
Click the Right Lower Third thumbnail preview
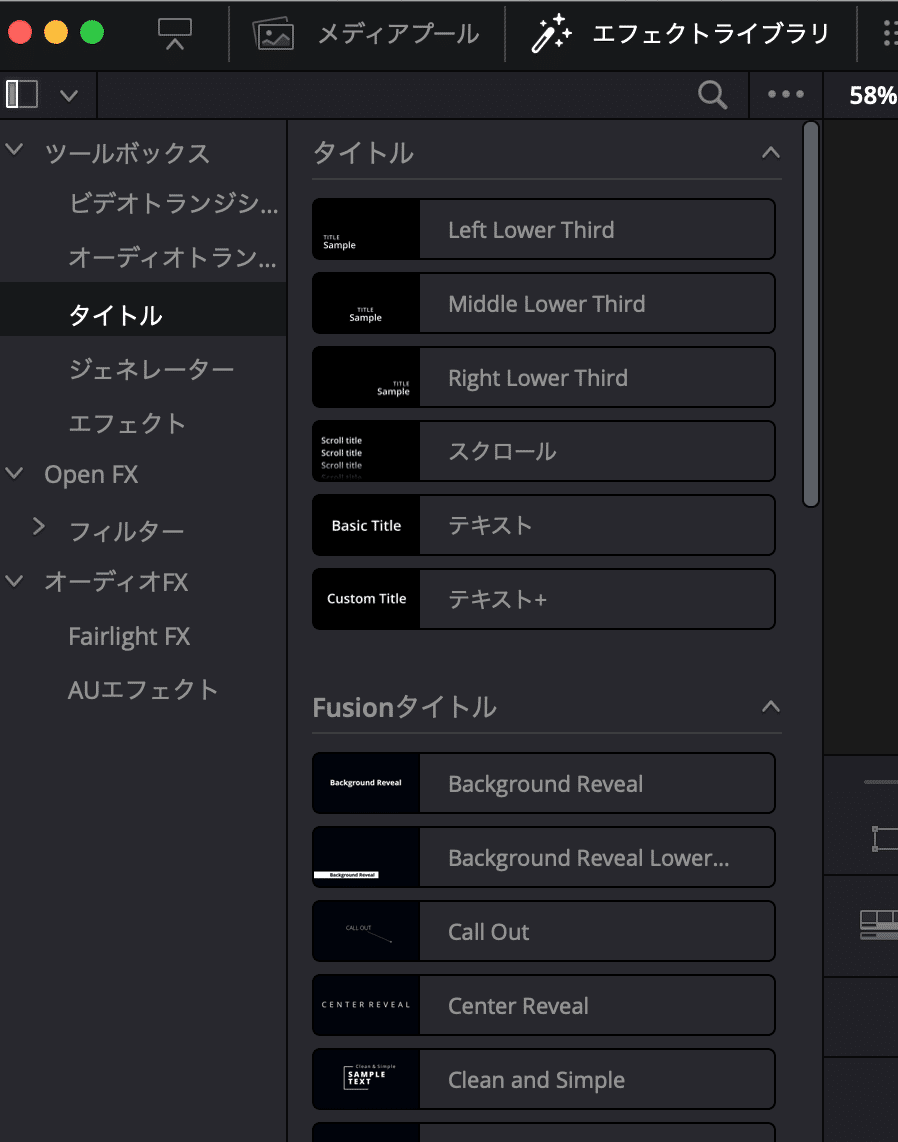366,377
